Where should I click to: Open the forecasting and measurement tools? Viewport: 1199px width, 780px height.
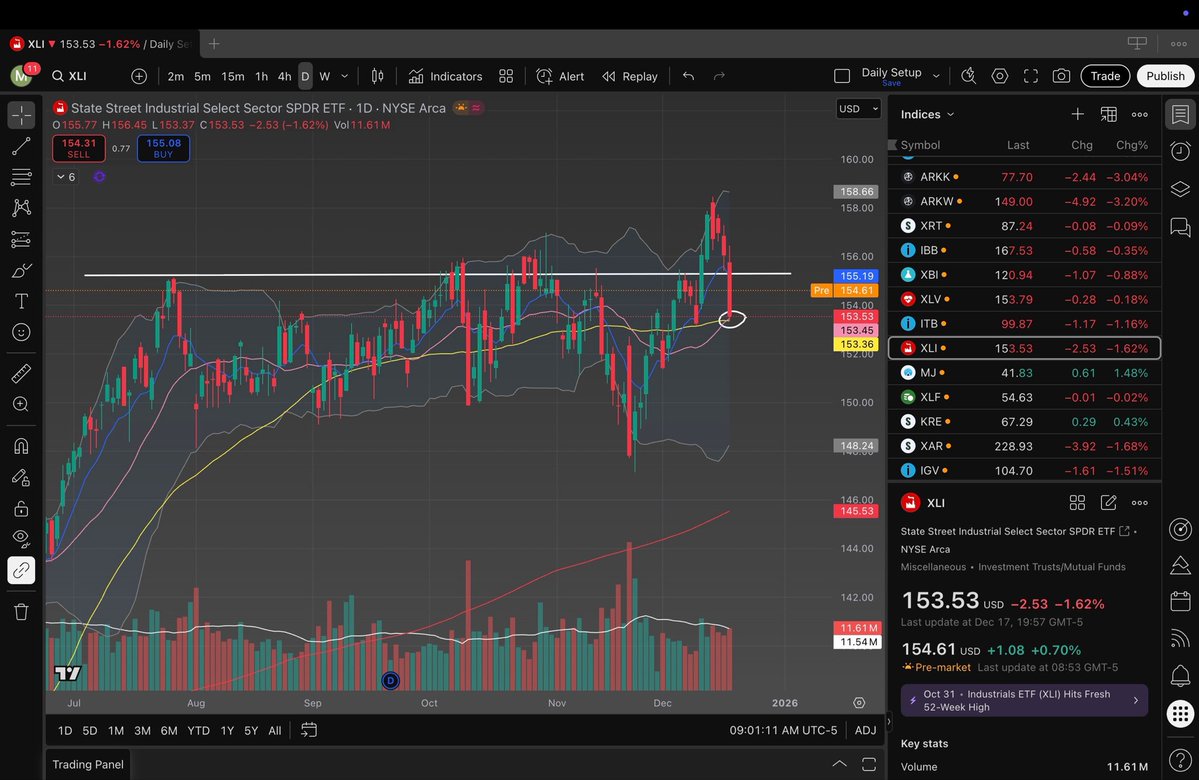[21, 239]
